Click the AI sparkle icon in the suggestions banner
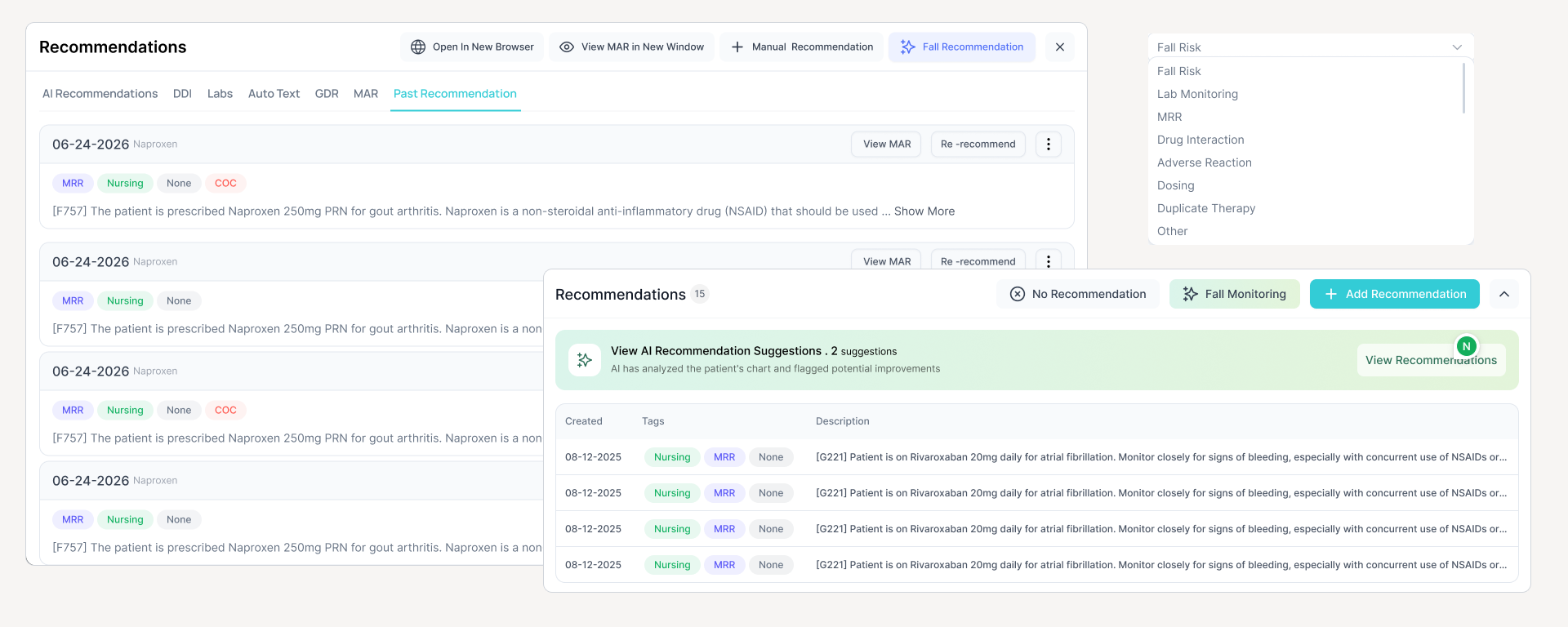Image resolution: width=1568 pixels, height=627 pixels. (x=585, y=360)
